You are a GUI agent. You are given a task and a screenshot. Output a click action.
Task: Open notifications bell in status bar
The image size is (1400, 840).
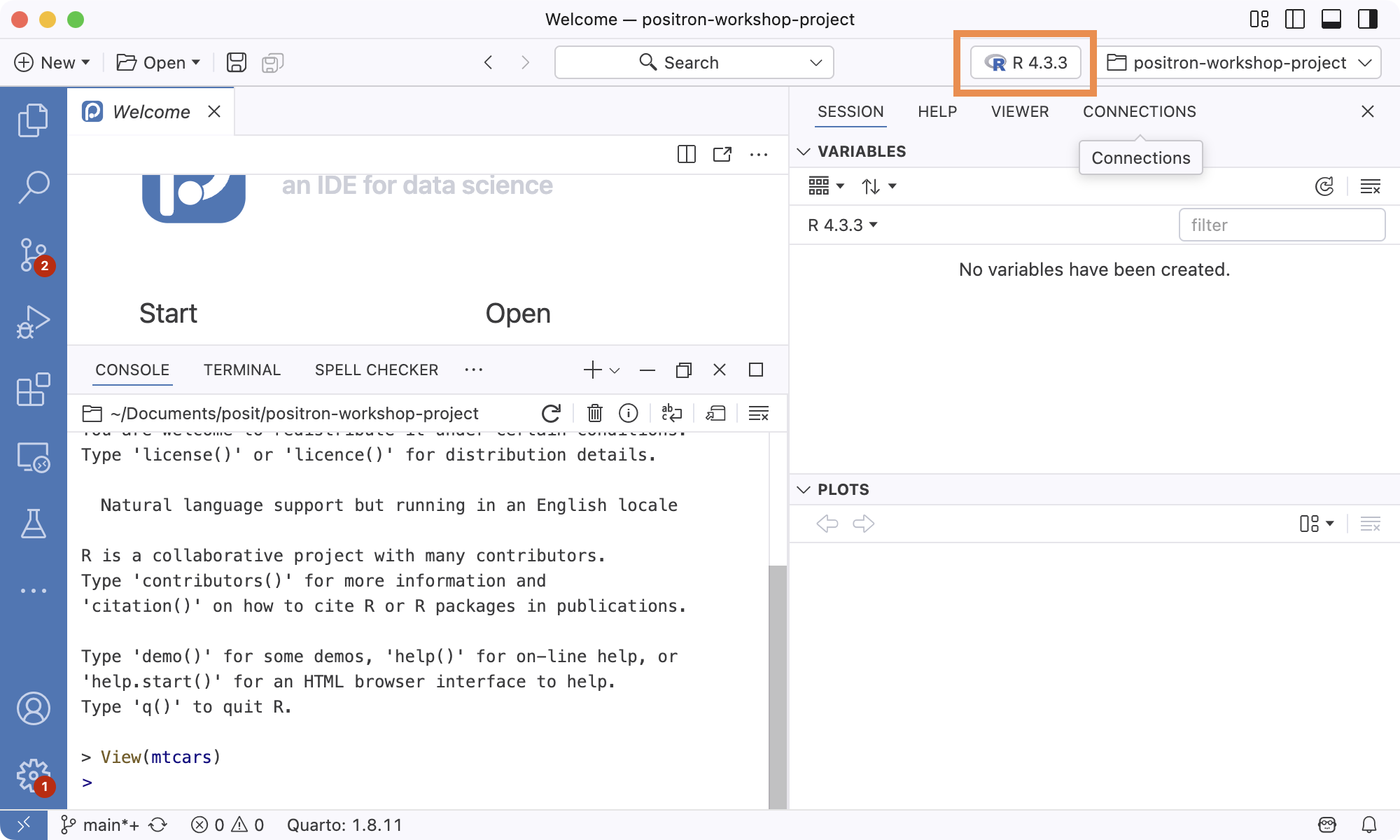(x=1368, y=825)
